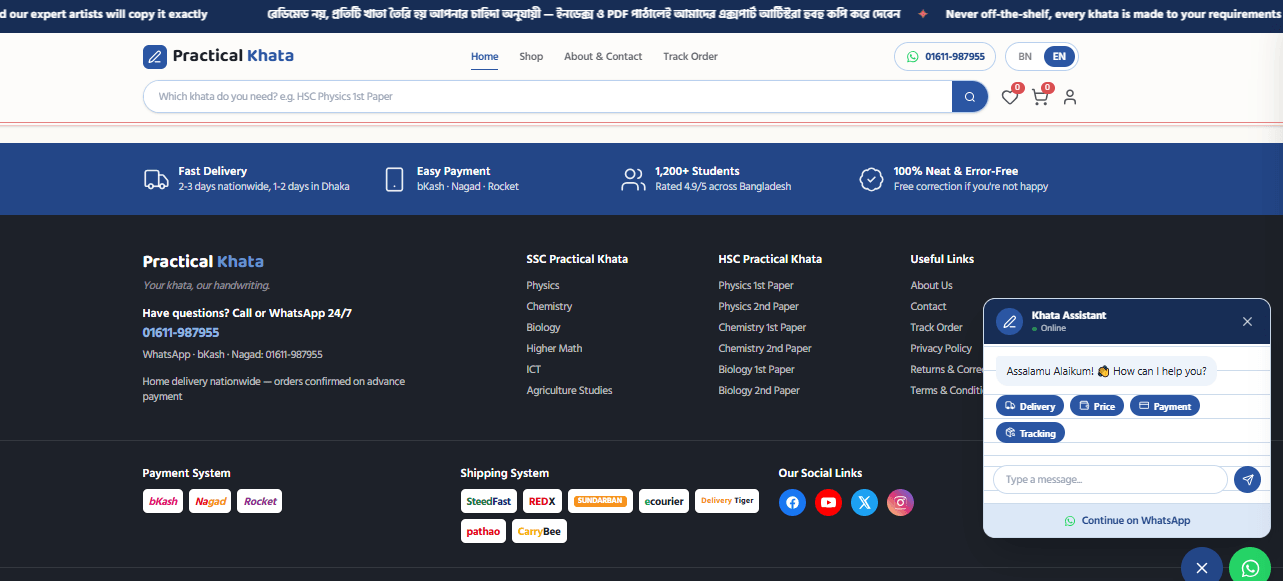Select the Tracking quick reply chip

click(x=1030, y=433)
